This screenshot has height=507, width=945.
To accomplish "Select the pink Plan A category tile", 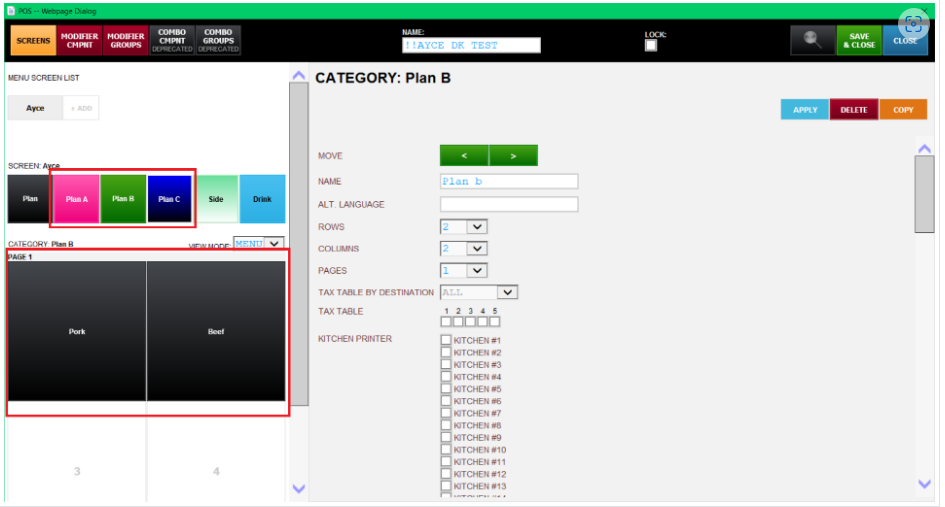I will pyautogui.click(x=77, y=199).
